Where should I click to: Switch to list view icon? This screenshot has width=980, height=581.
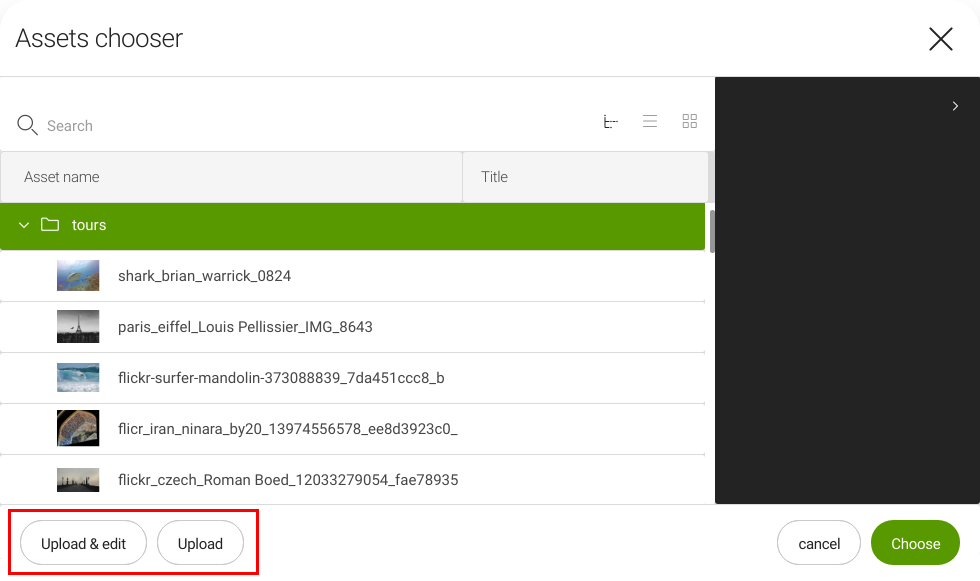point(650,122)
